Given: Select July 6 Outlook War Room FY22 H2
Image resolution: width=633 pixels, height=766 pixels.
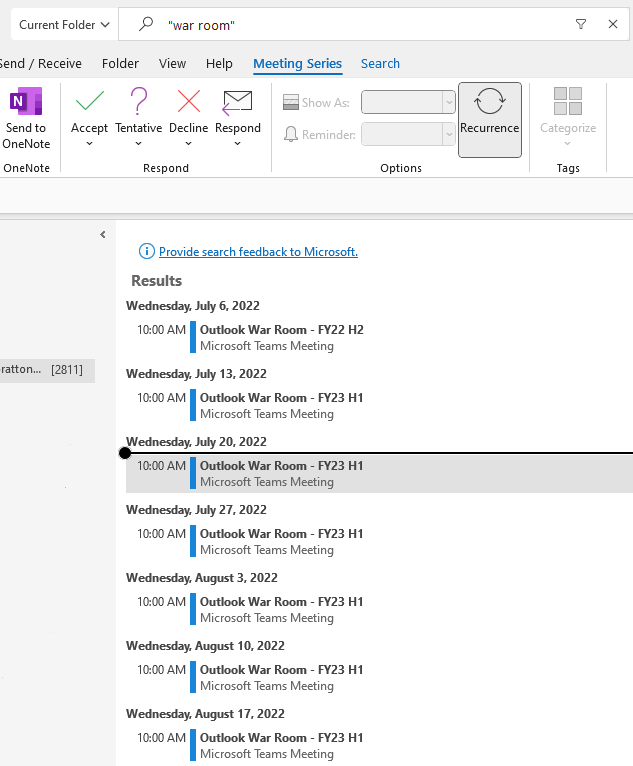Looking at the screenshot, I should click(379, 337).
